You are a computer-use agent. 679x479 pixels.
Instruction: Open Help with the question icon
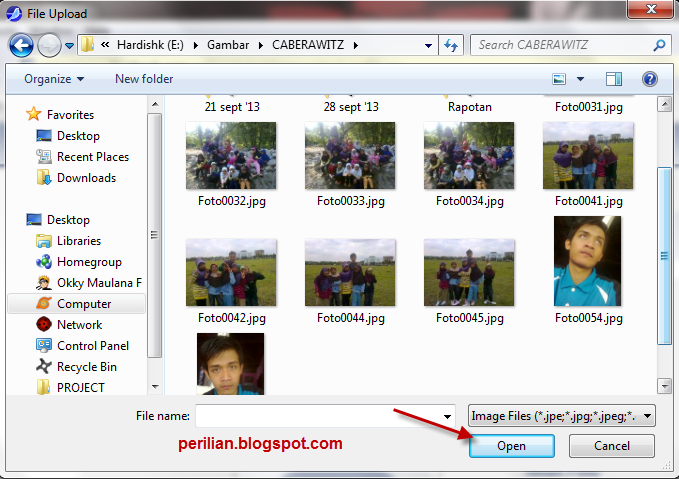(650, 79)
